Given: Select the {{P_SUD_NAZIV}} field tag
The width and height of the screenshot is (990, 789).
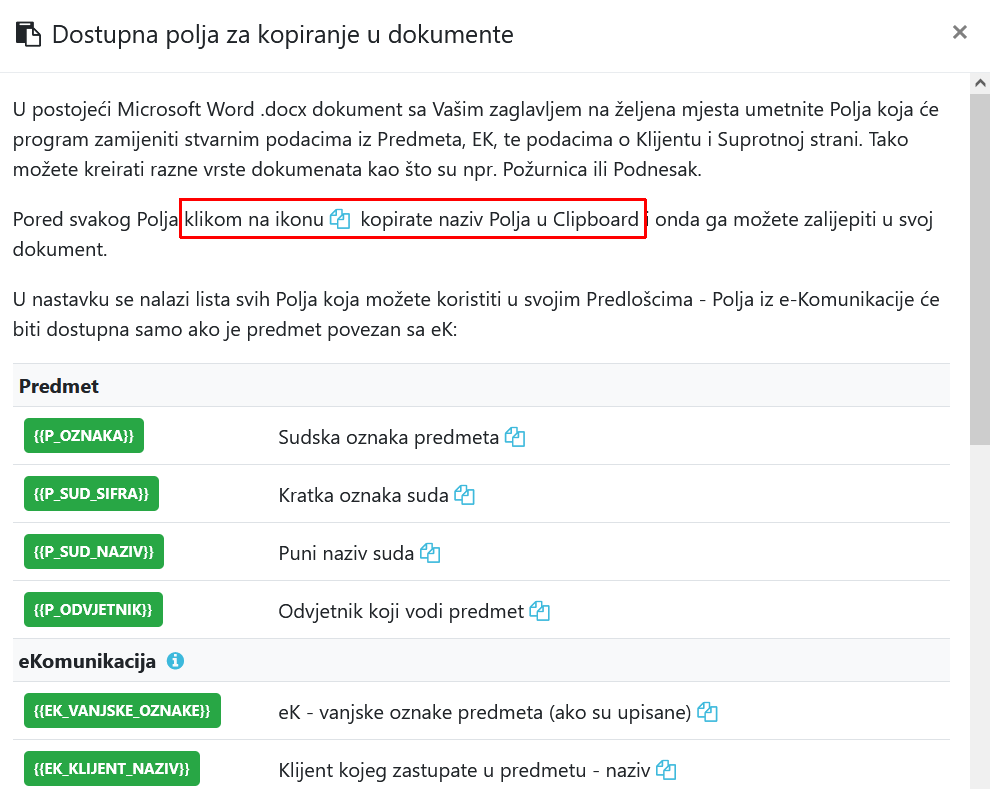Looking at the screenshot, I should [94, 552].
